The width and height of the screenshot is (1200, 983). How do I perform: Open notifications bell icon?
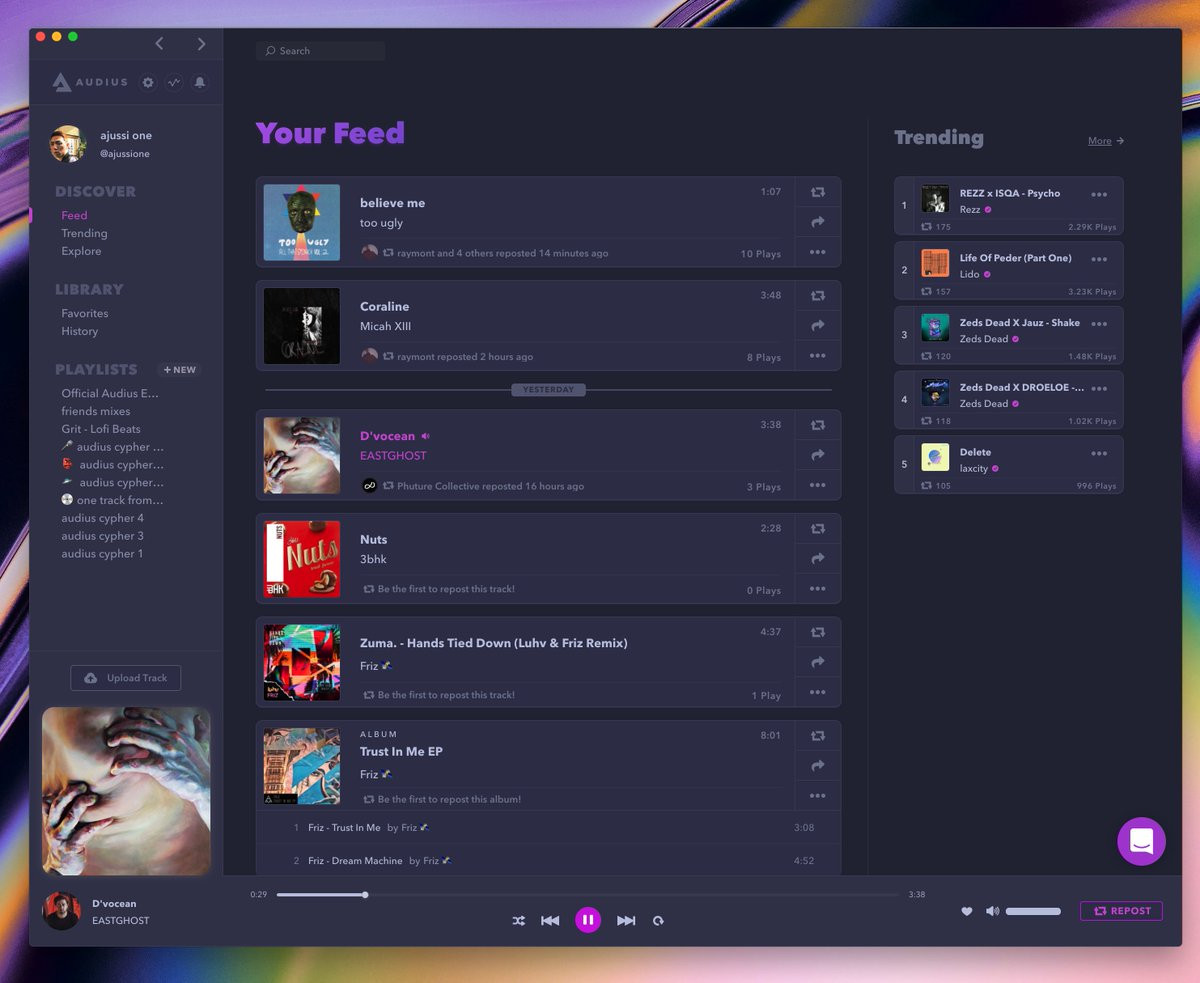(x=200, y=82)
